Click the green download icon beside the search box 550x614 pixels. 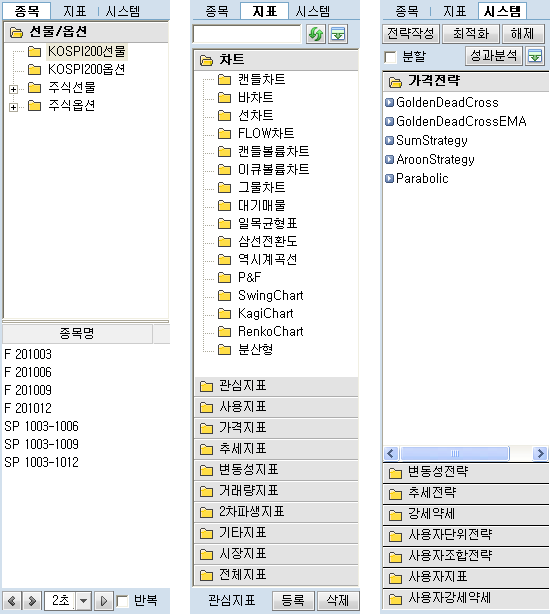tap(338, 34)
